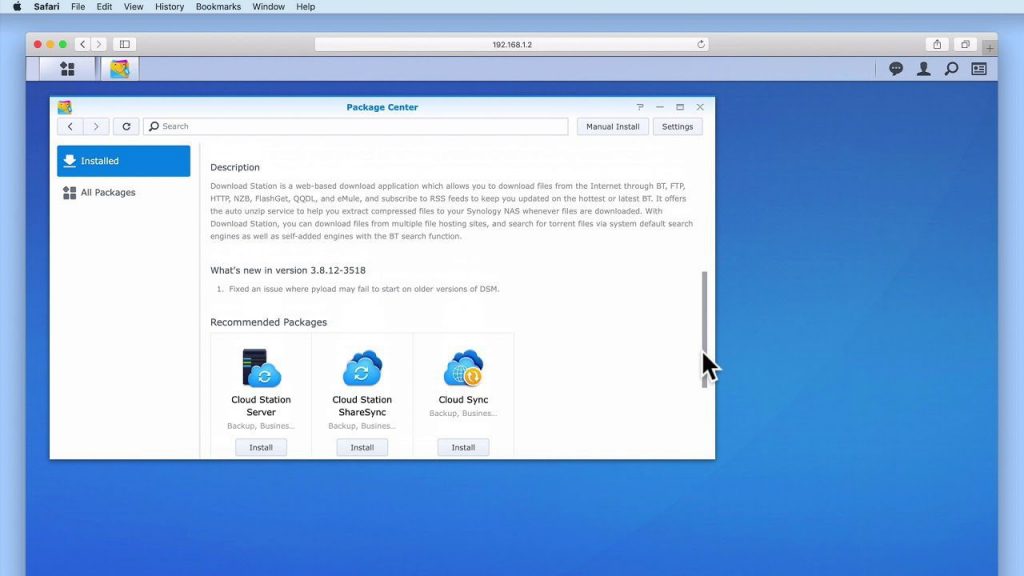The image size is (1024, 576).
Task: Select Installed in the sidebar
Action: pyautogui.click(x=123, y=161)
